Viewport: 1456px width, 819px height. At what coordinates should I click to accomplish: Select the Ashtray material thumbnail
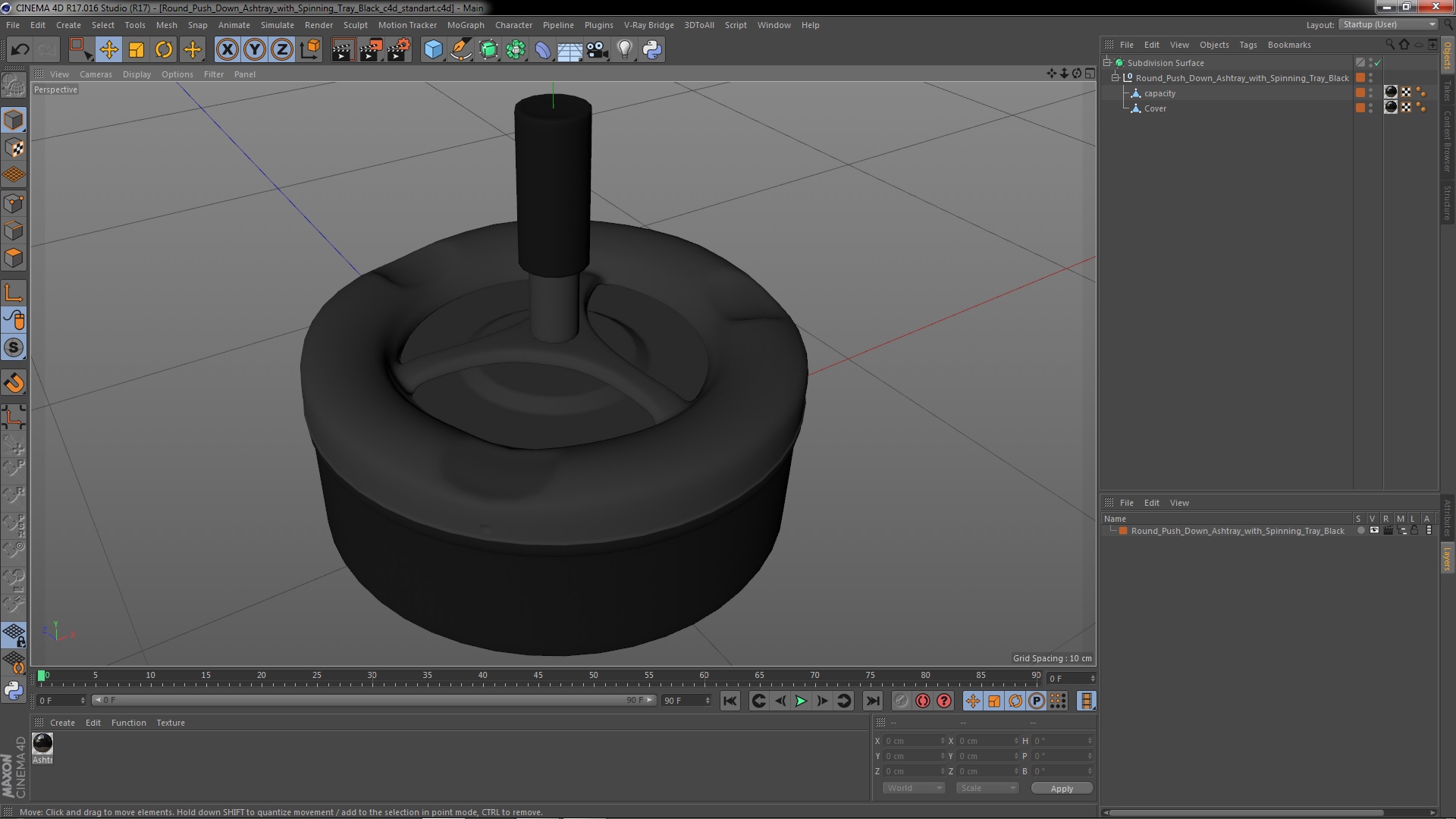point(42,743)
